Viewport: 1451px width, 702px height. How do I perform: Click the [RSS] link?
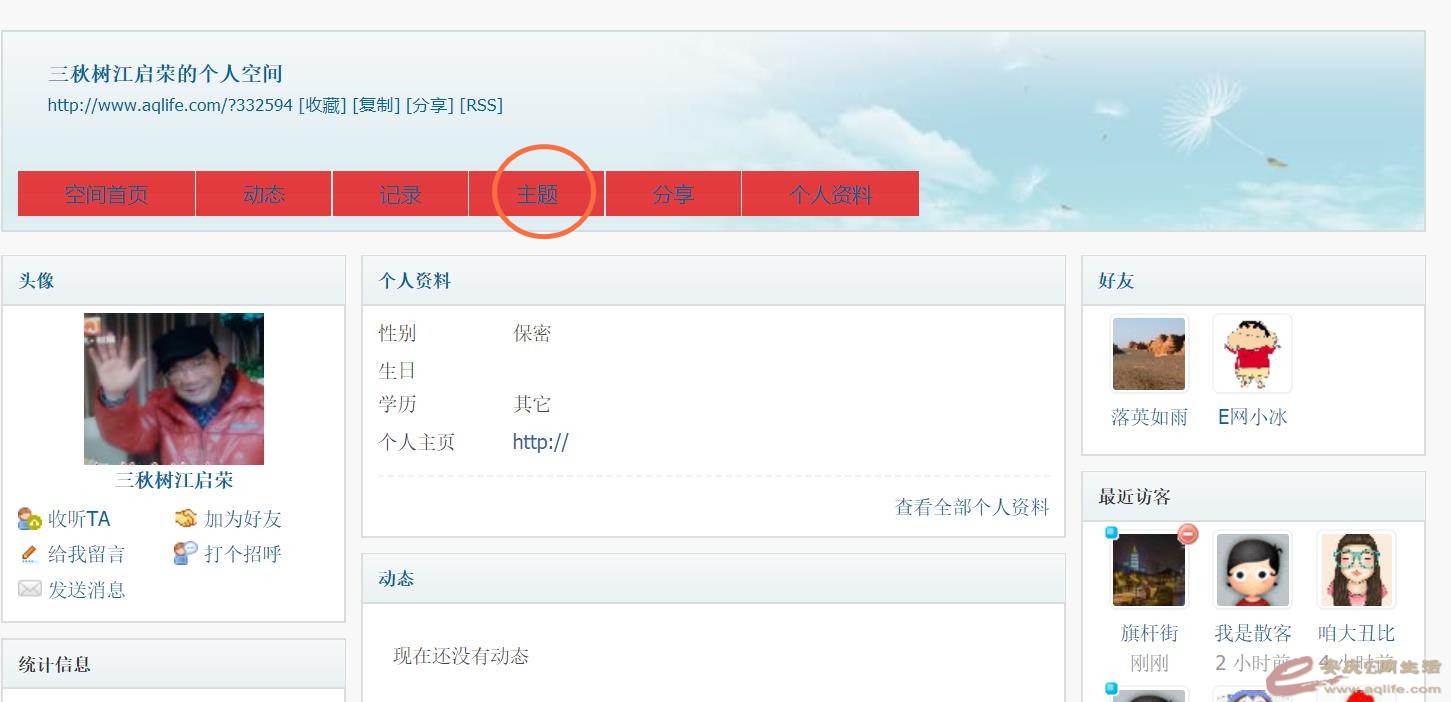tap(481, 105)
